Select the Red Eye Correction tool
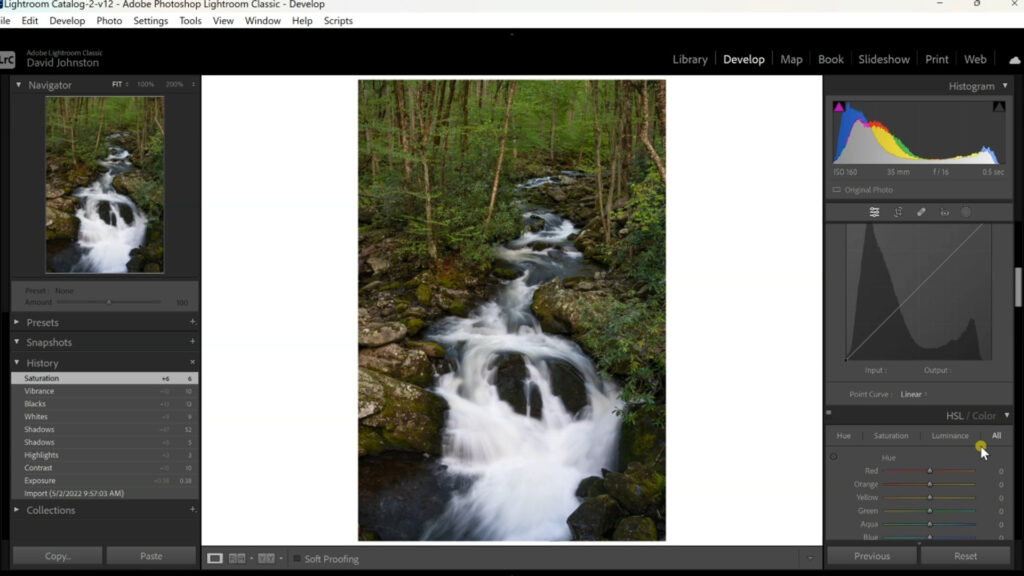Image resolution: width=1024 pixels, height=576 pixels. coord(944,212)
